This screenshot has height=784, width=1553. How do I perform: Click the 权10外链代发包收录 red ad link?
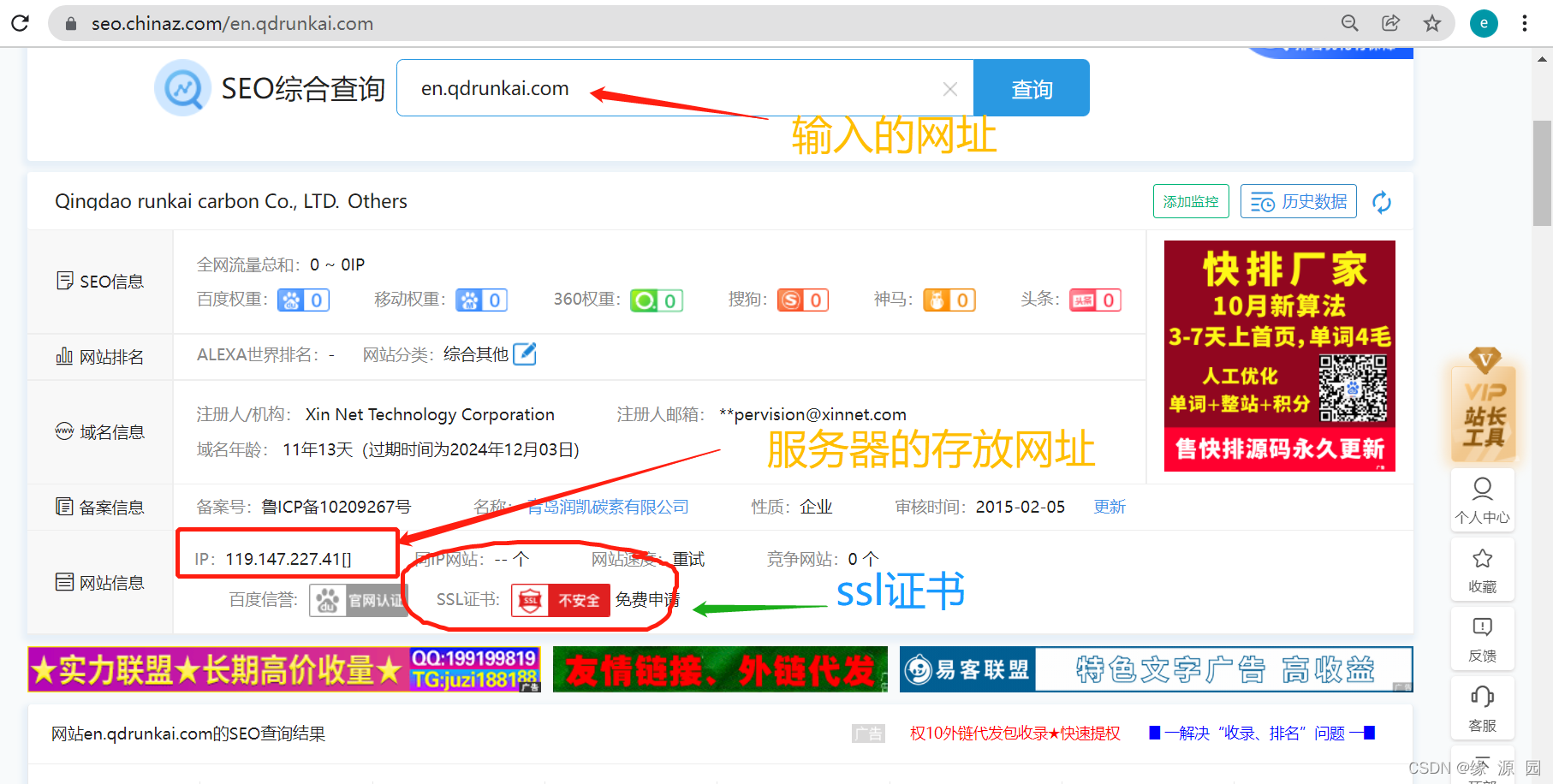[x=1015, y=734]
